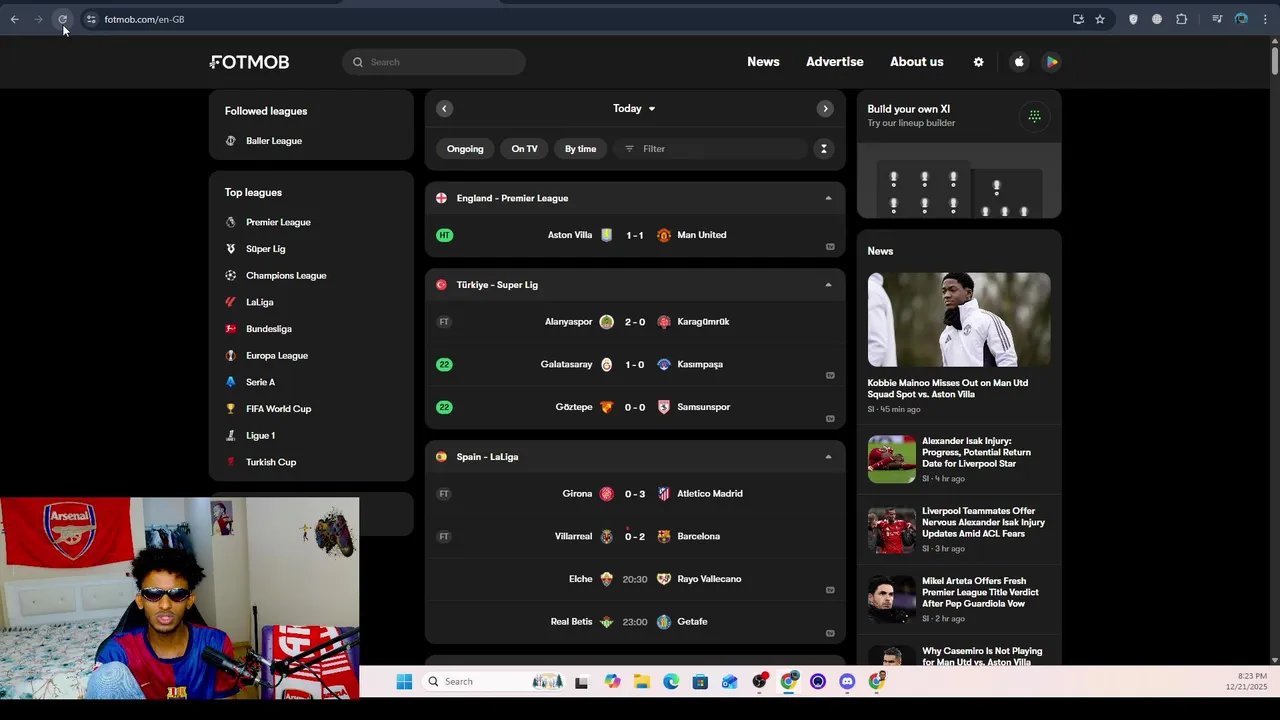This screenshot has width=1280, height=720.
Task: Open the Google Play store icon link
Action: (1051, 62)
